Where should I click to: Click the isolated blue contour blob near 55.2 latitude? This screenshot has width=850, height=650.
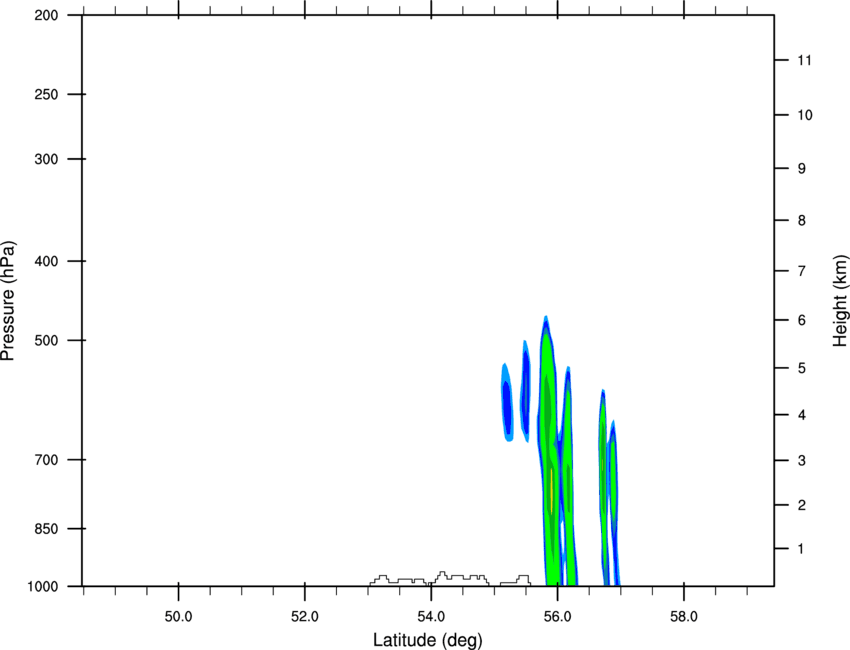tap(506, 402)
